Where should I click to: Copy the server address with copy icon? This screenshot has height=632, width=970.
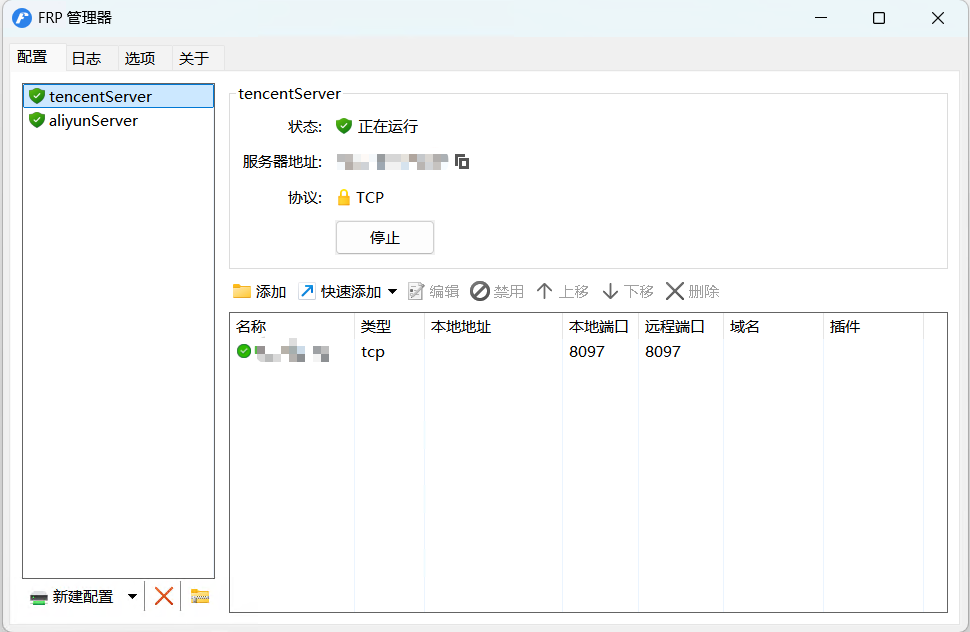[x=462, y=161]
